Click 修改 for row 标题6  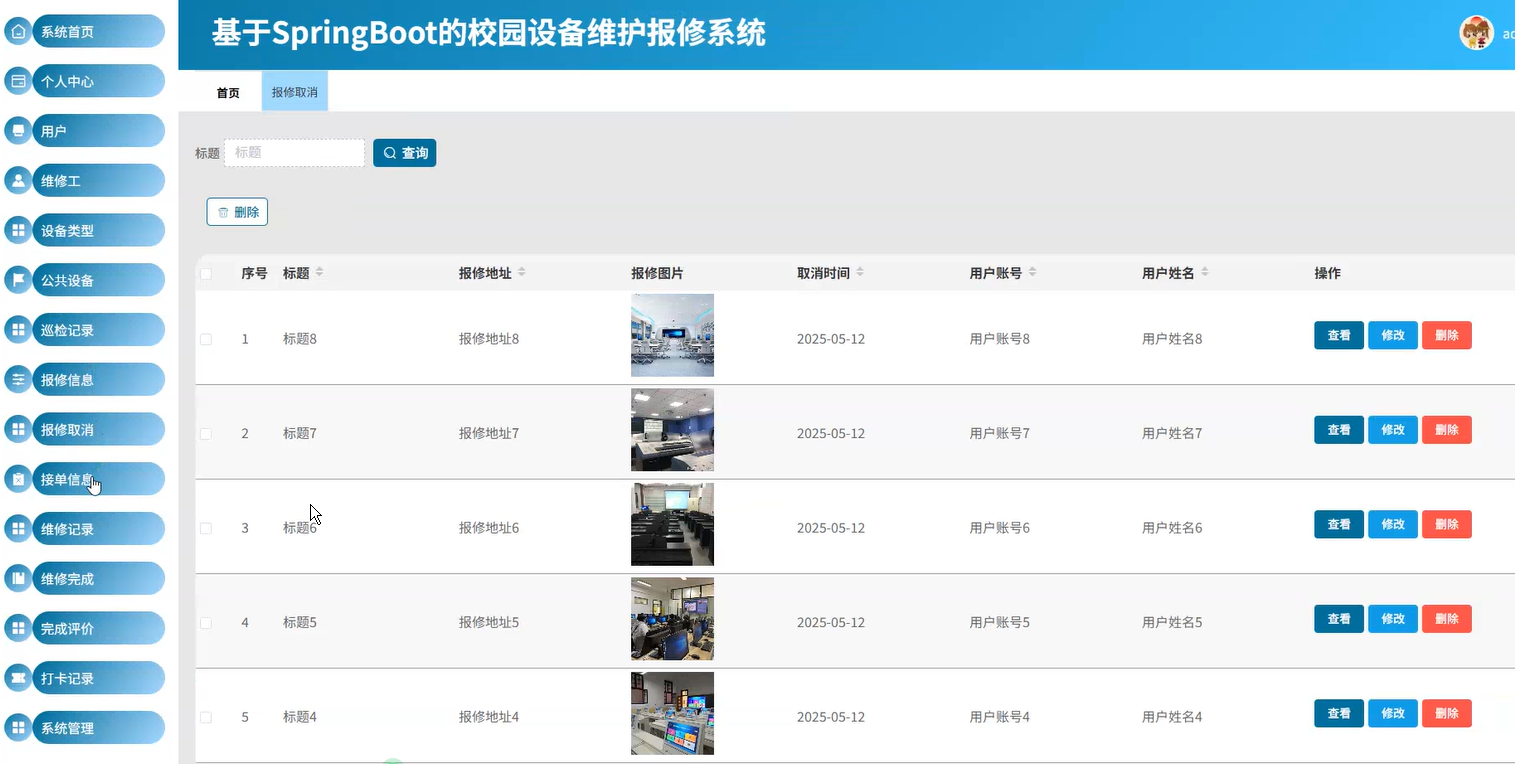(1392, 524)
